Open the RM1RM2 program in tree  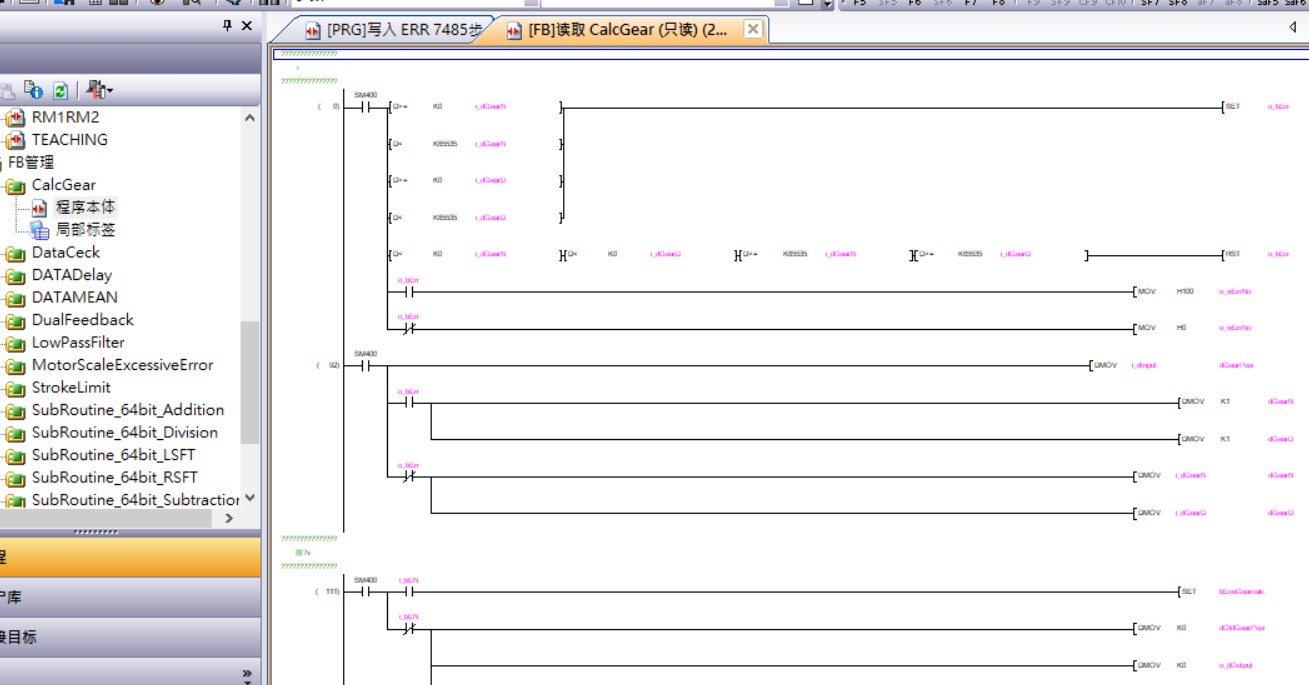tap(65, 117)
